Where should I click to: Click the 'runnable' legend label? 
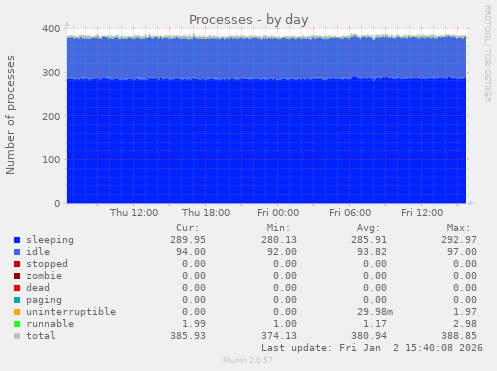(50, 324)
